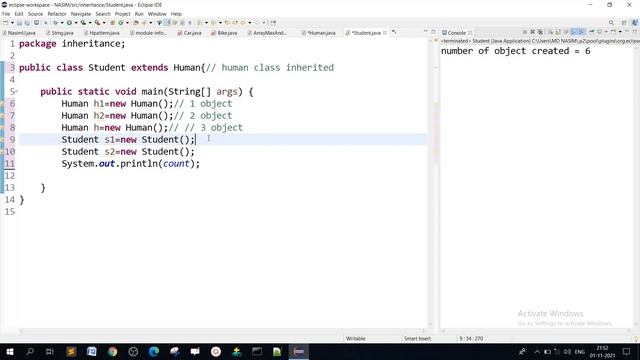This screenshot has height=360, width=640.
Task: Switch to the Car.java editor tab
Action: [x=190, y=33]
